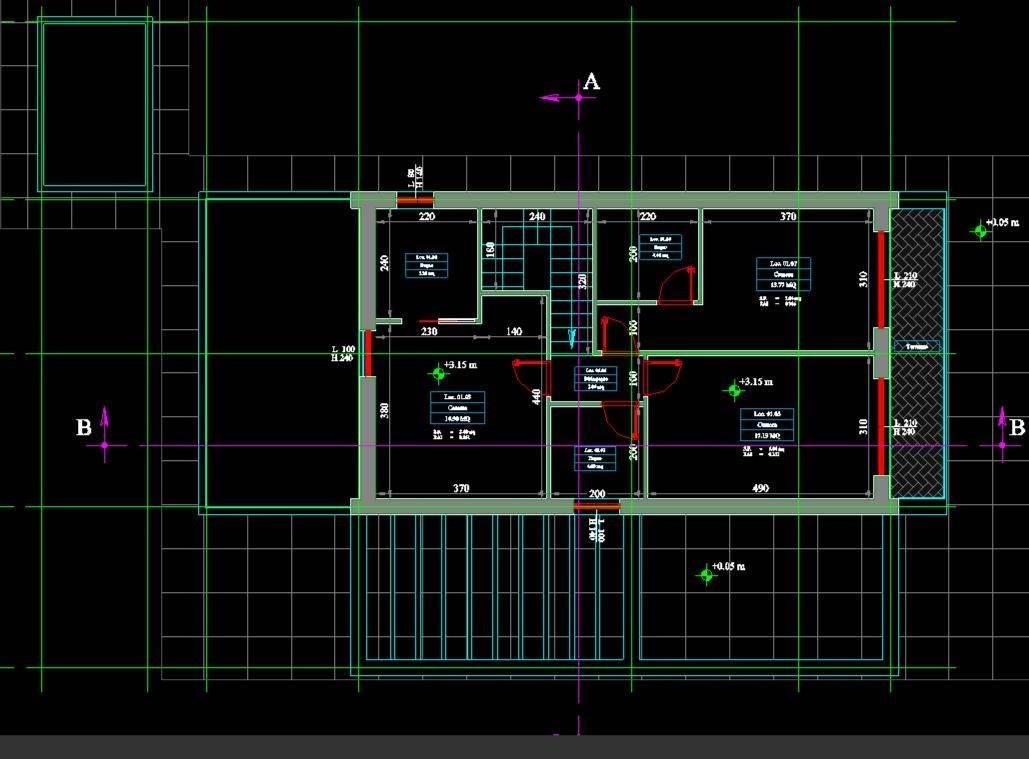Select the red door swing of the left bedroom
Viewport: 1029px width, 759px height.
tap(530, 379)
